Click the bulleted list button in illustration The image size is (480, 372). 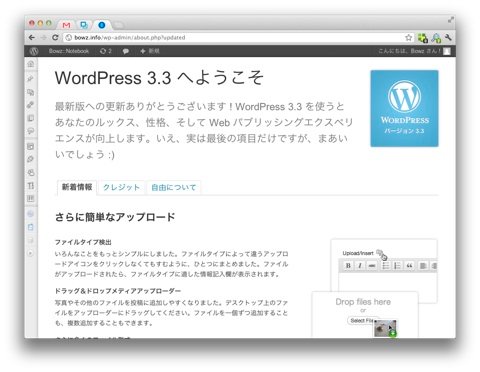[386, 266]
